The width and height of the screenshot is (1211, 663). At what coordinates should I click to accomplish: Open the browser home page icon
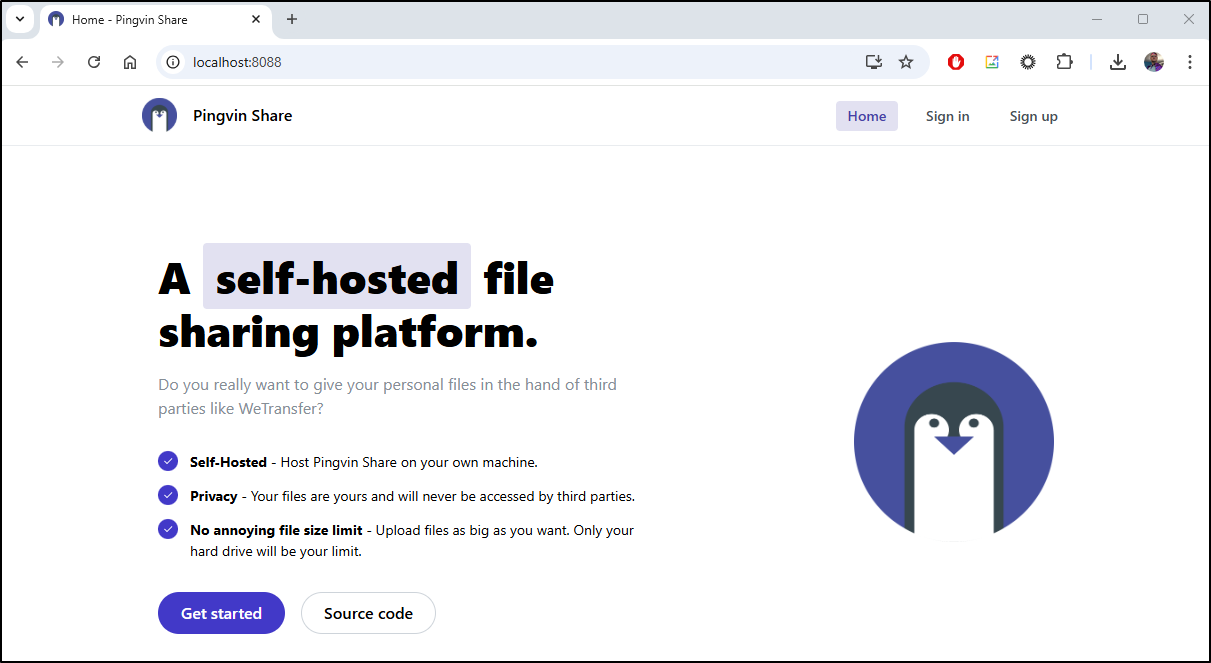pos(130,62)
